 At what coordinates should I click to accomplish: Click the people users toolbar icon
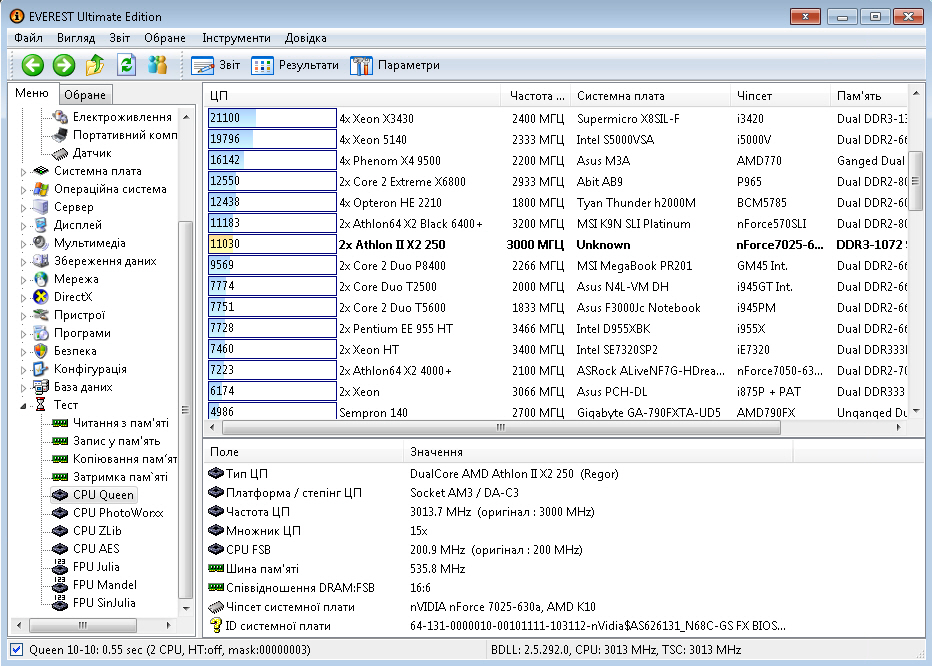click(158, 65)
